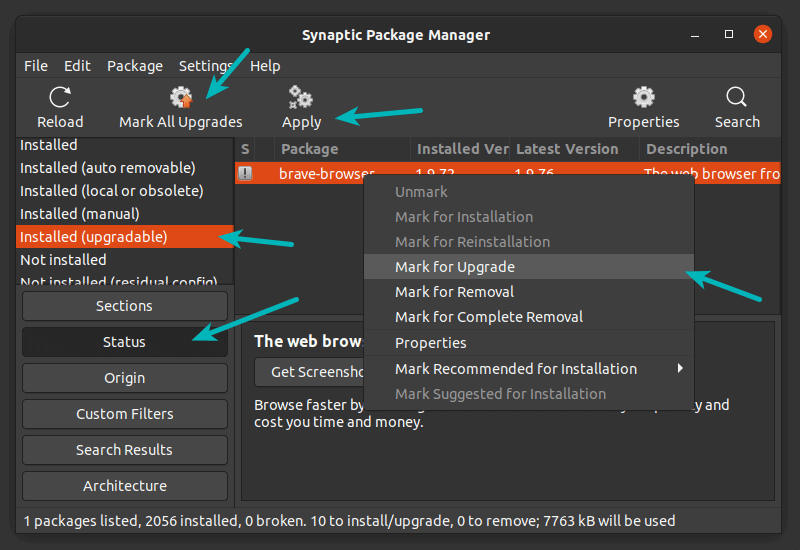The width and height of the screenshot is (800, 550).
Task: Click the Reload toolbar icon
Action: 60,98
